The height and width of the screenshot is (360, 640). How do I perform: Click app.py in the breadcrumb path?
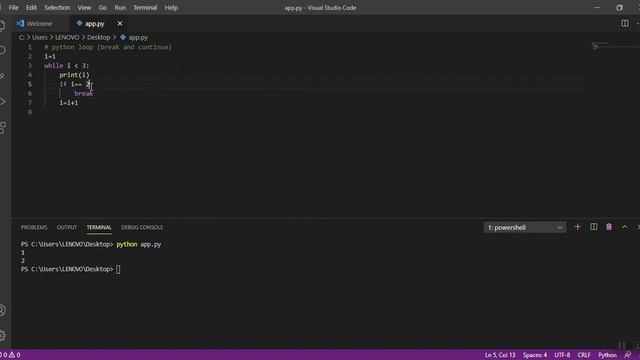(138, 37)
